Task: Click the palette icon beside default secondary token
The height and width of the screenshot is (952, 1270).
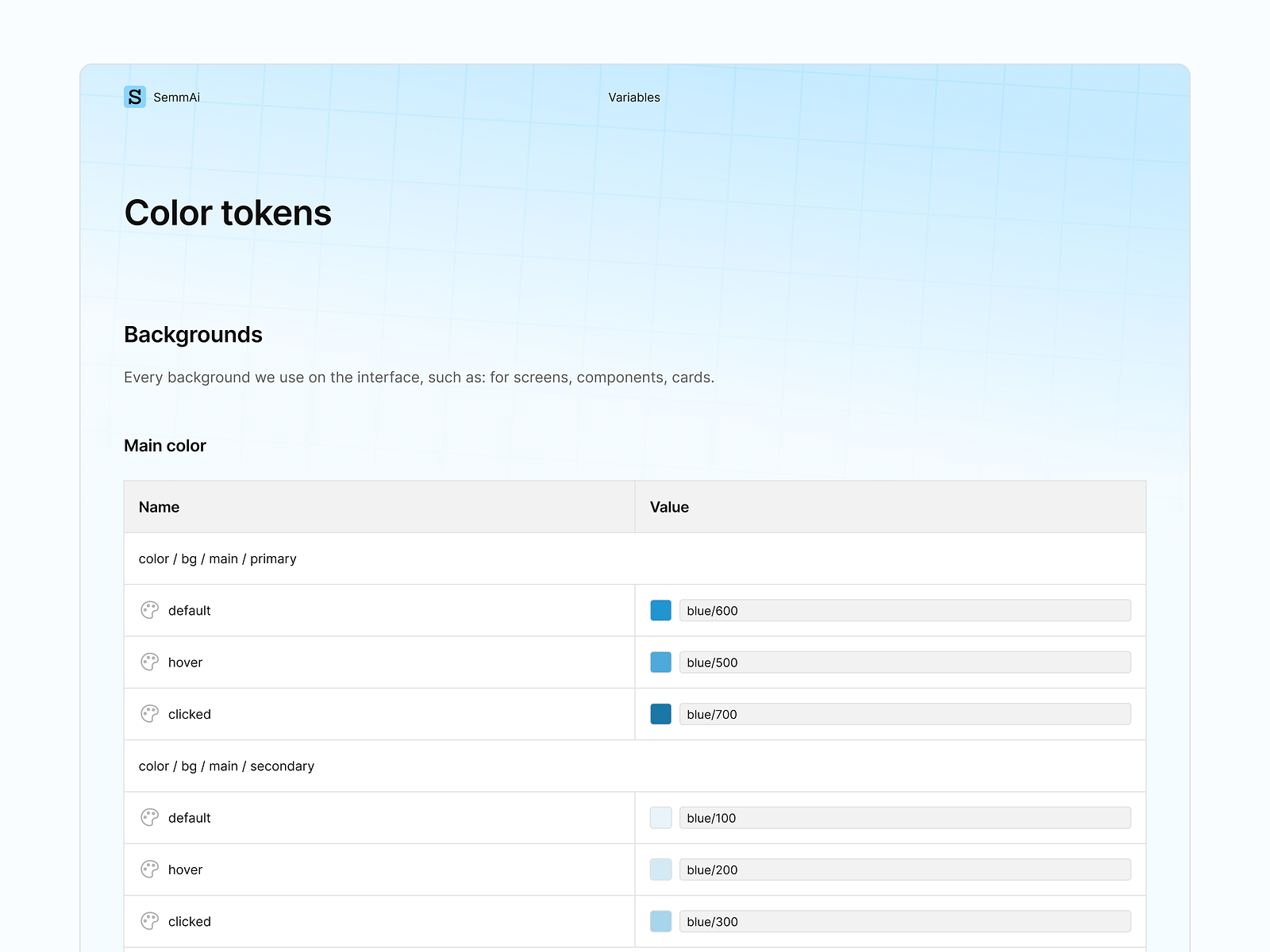Action: tap(149, 817)
